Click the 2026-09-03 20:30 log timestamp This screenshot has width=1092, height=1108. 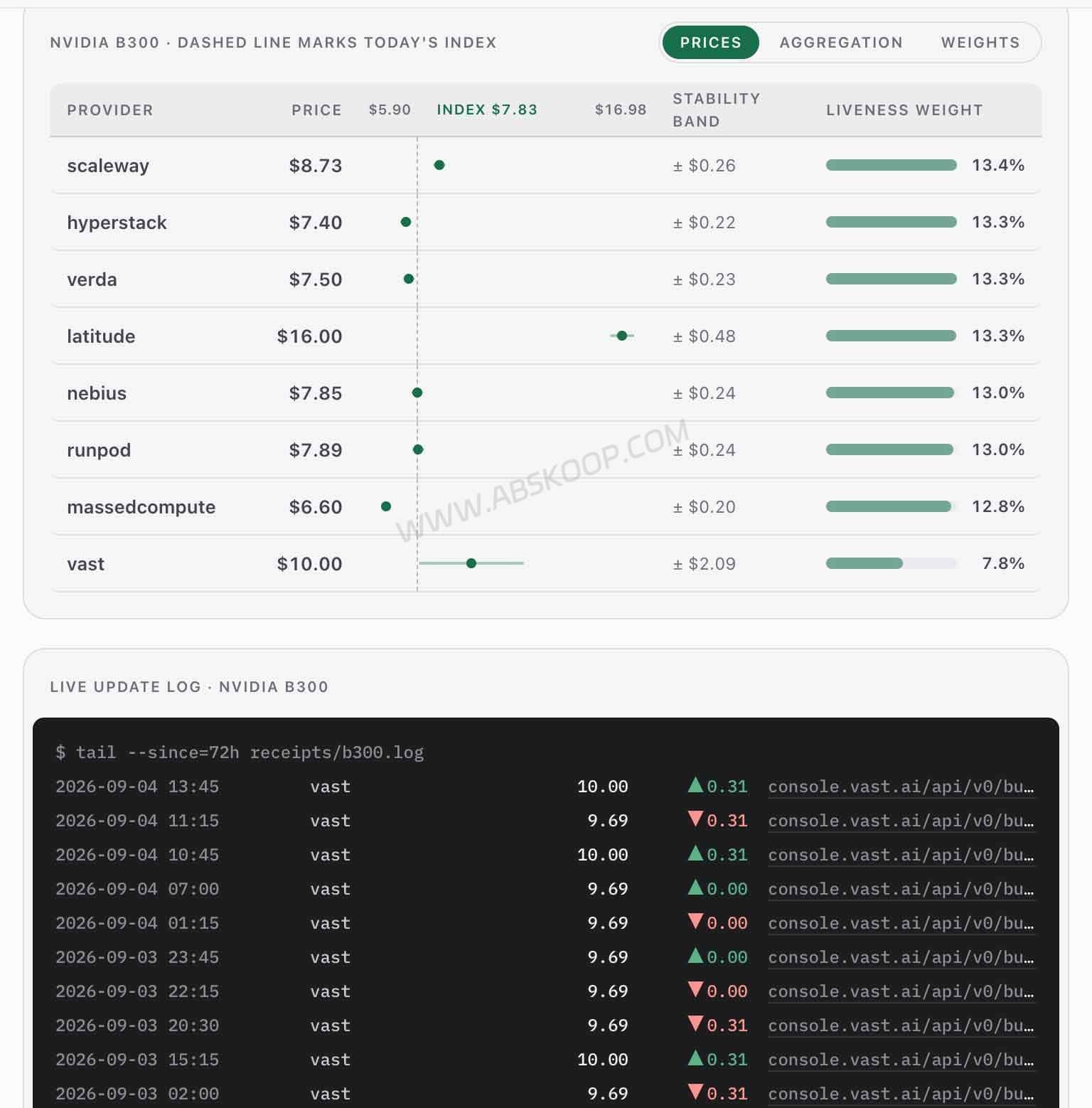[137, 1026]
